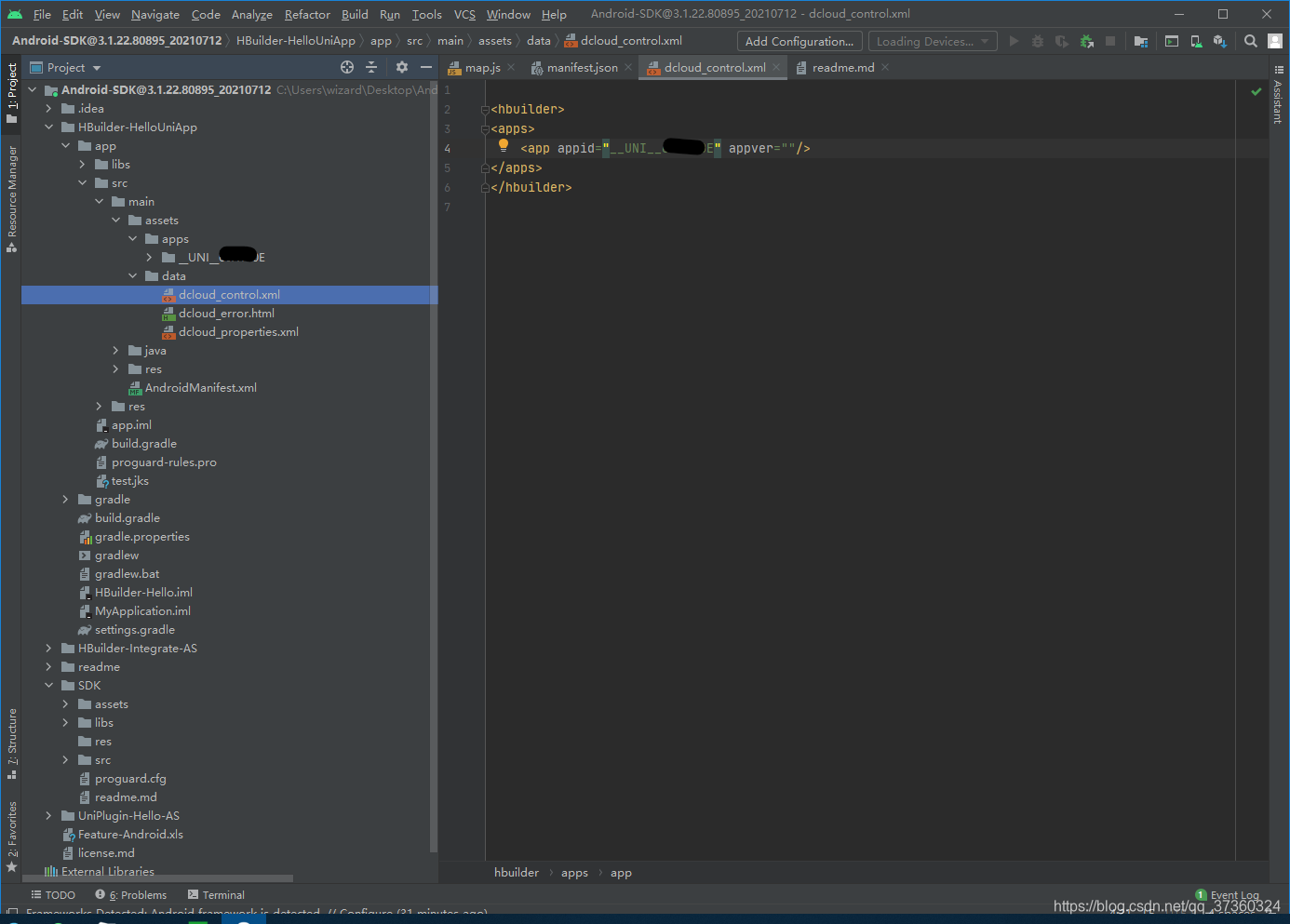Click 'assets' in navigation bar path
Image resolution: width=1290 pixels, height=924 pixels.
494,41
